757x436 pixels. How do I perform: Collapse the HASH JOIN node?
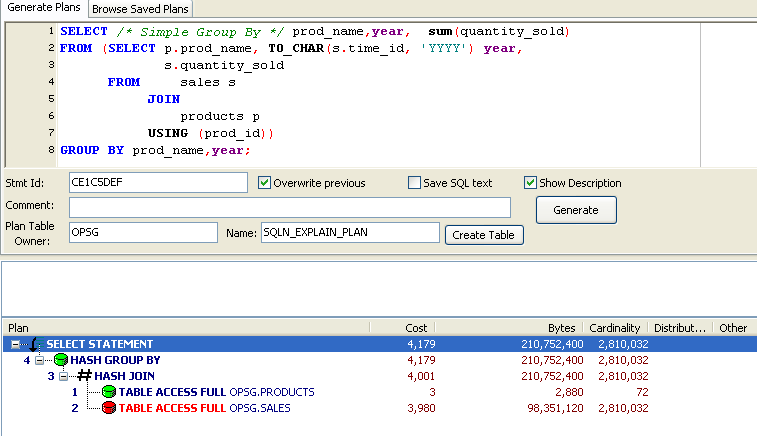(x=63, y=376)
